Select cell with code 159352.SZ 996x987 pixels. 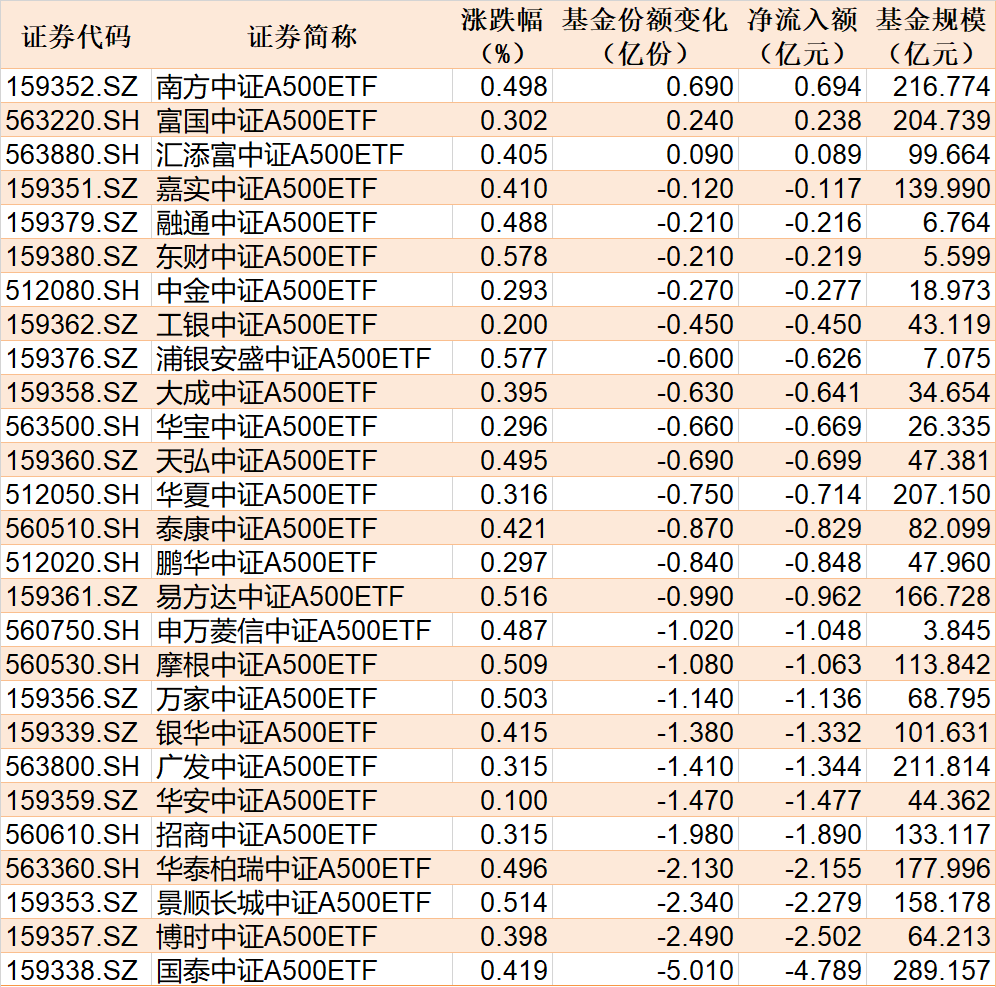pyautogui.click(x=76, y=86)
